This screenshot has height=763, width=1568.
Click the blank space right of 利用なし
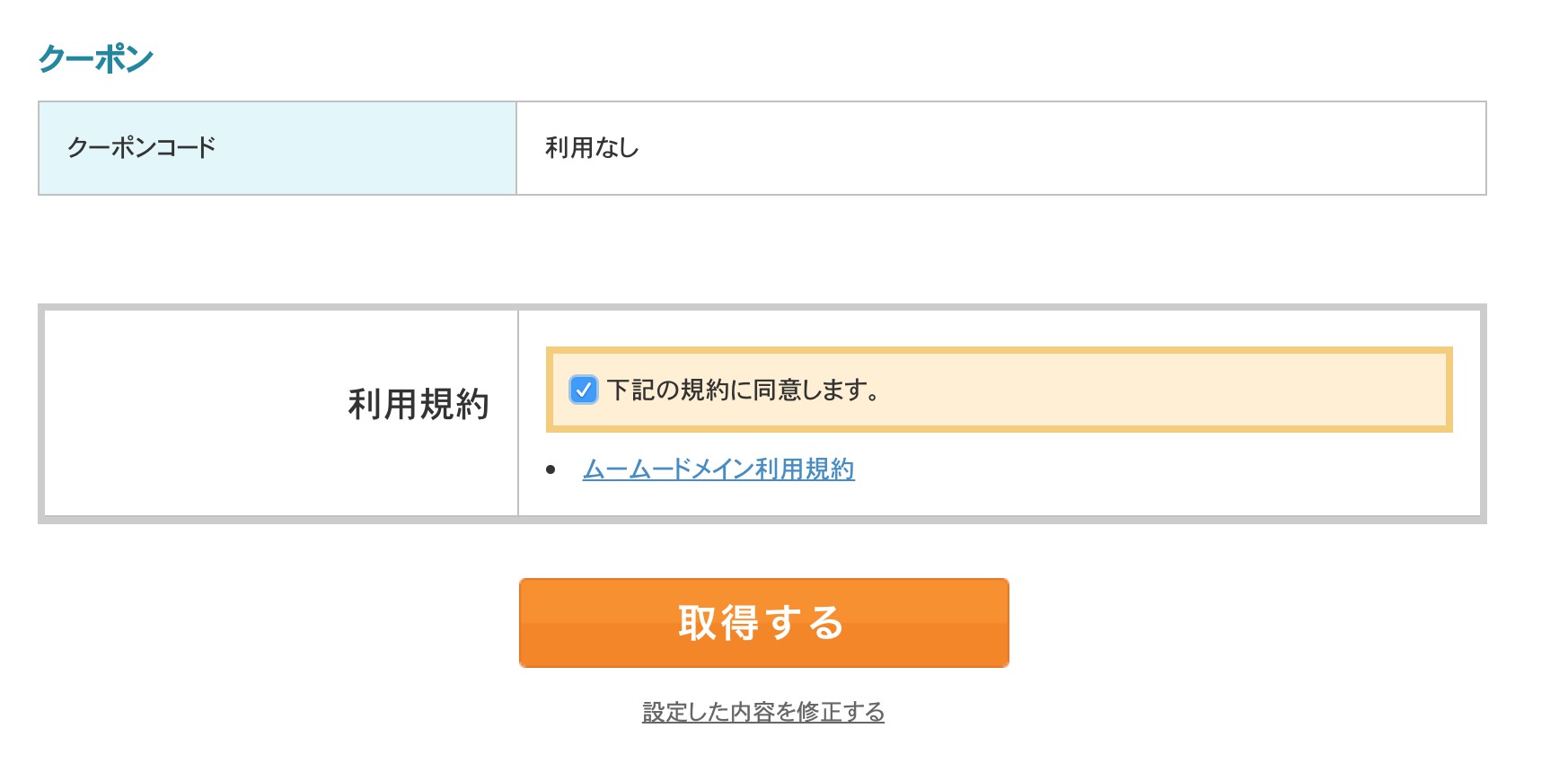[x=1060, y=148]
